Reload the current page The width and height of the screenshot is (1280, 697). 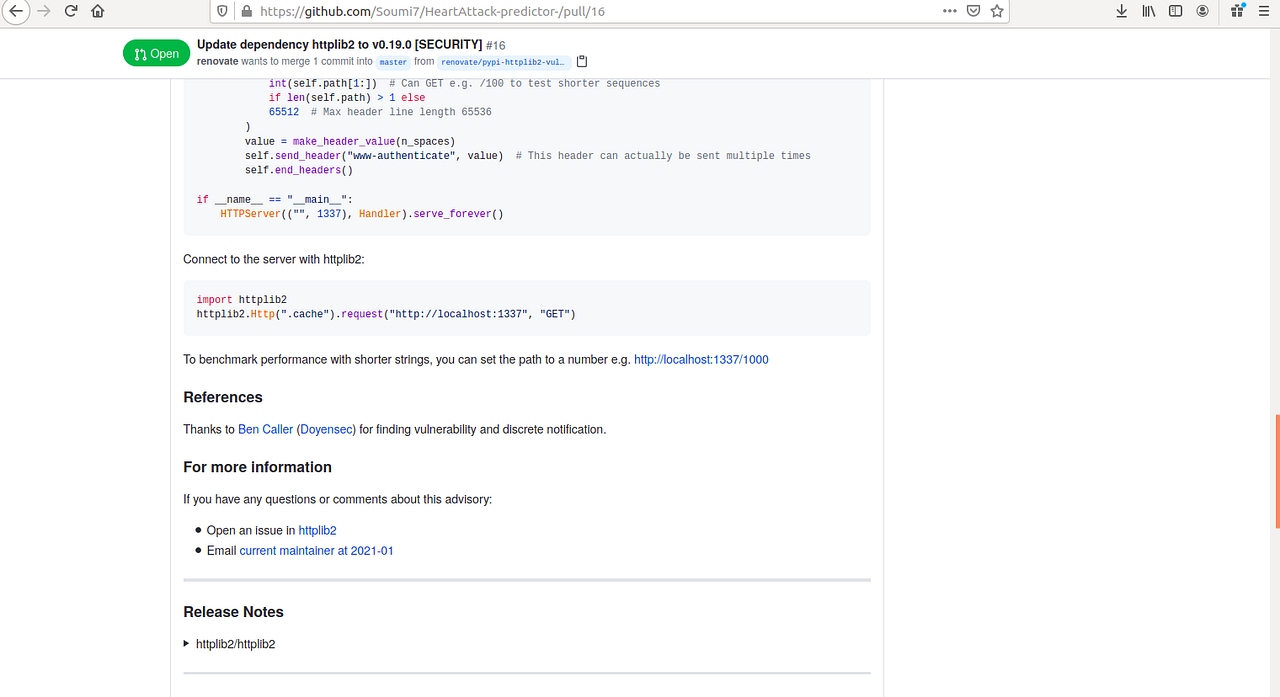pyautogui.click(x=69, y=11)
